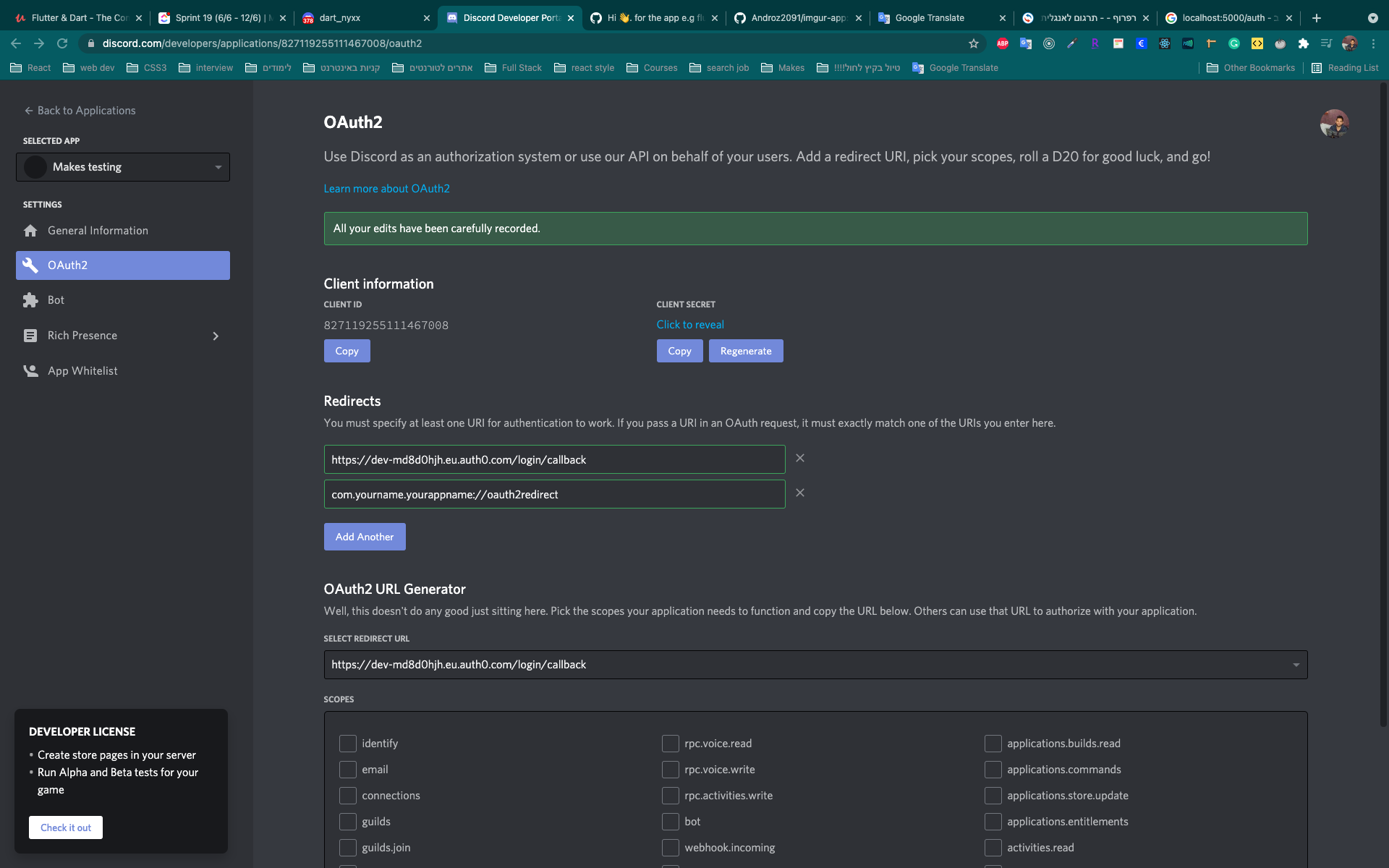Close the dart_nyxx tab
Screen dimensions: 1389x868
tap(426, 18)
